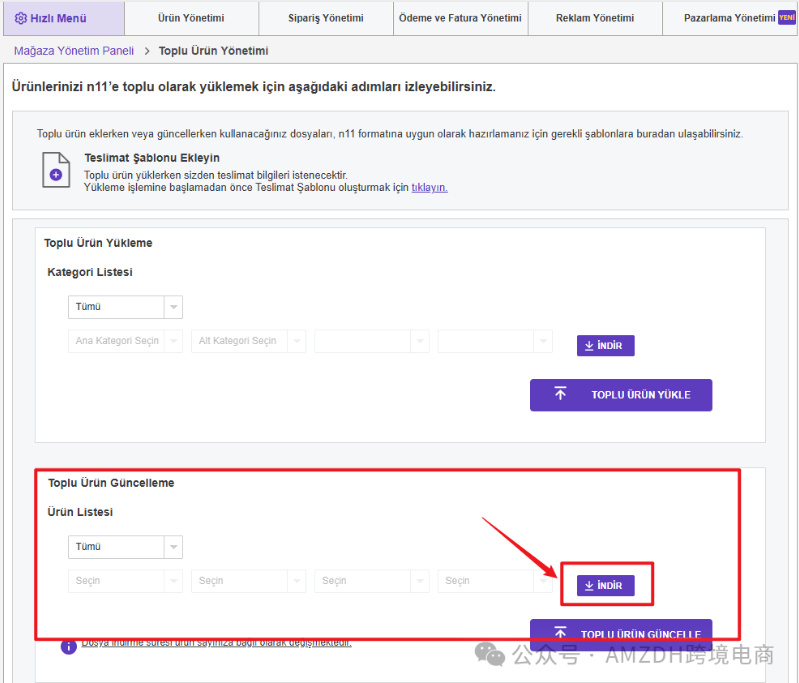Expand the Tümü dropdown in Ürün Listesi
The image size is (799, 683).
[x=125, y=547]
